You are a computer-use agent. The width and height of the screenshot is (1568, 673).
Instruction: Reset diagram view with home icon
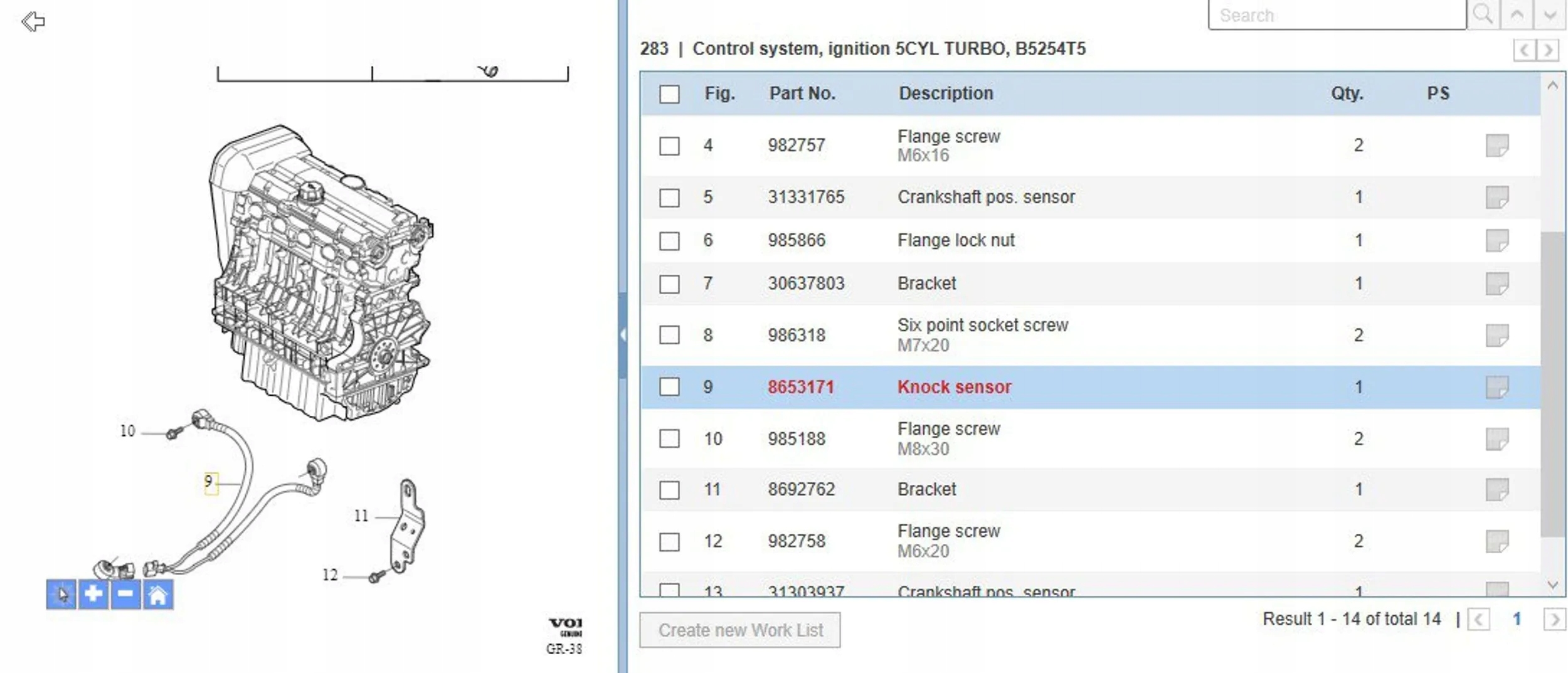coord(158,594)
